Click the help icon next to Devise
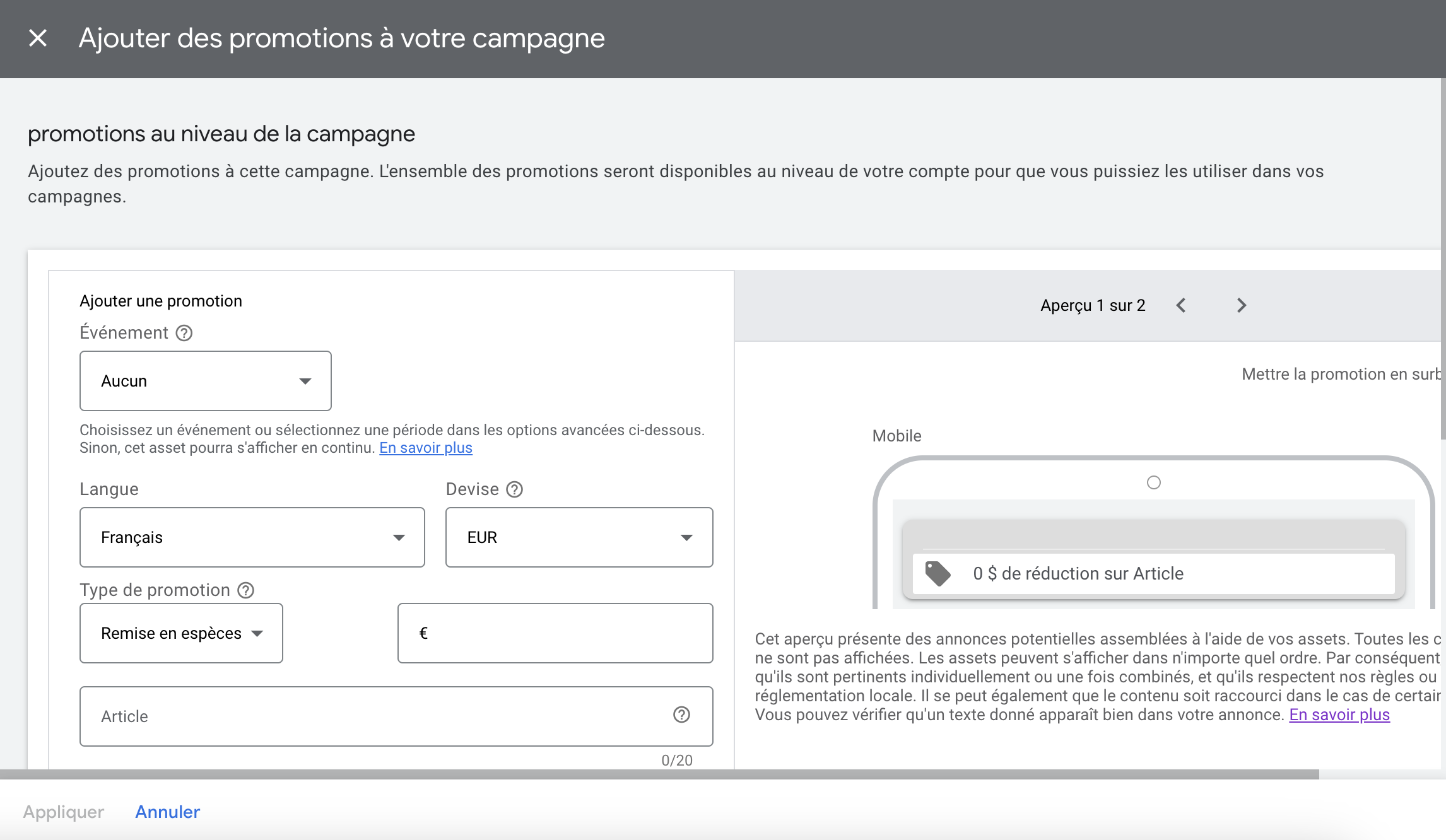This screenshot has height=840, width=1446. point(515,489)
